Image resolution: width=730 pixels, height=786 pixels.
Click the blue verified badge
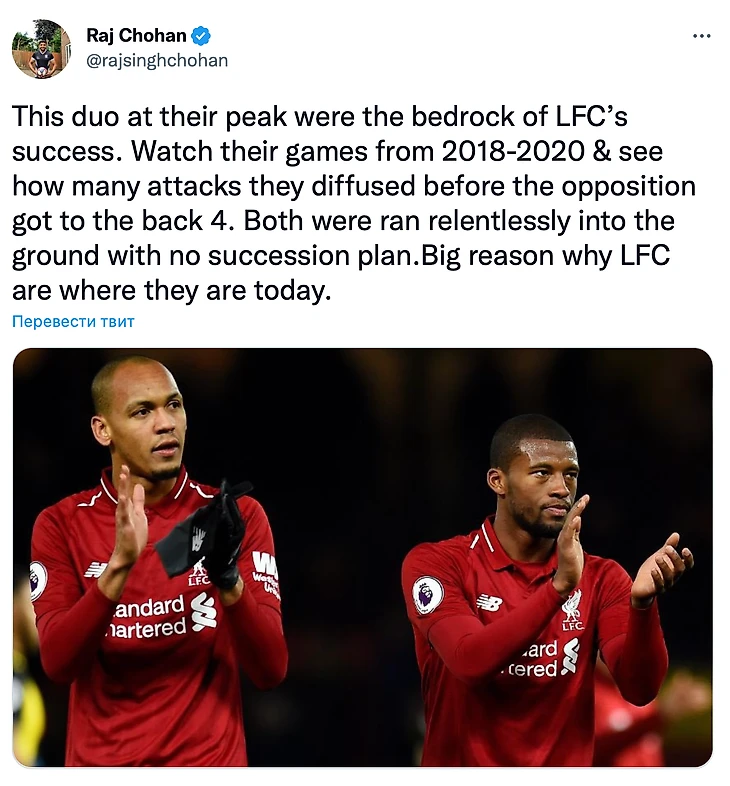click(202, 36)
